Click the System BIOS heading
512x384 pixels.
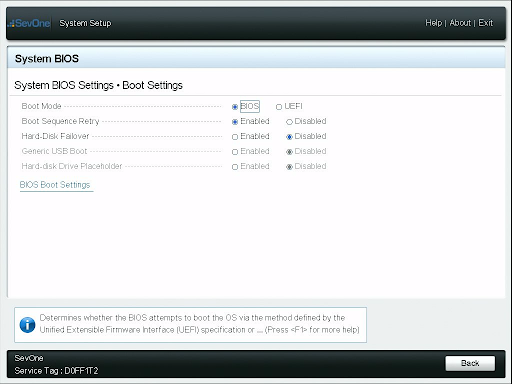47,59
